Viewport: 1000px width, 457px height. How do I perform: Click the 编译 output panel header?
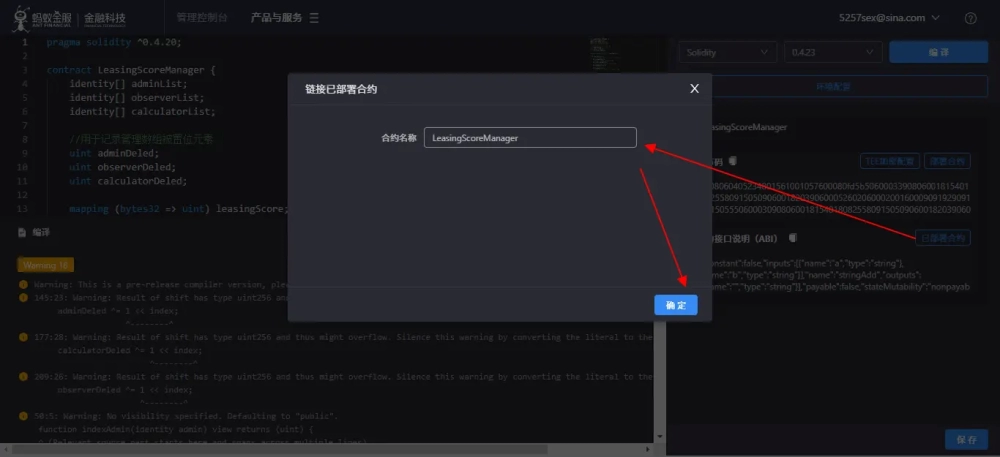click(34, 233)
